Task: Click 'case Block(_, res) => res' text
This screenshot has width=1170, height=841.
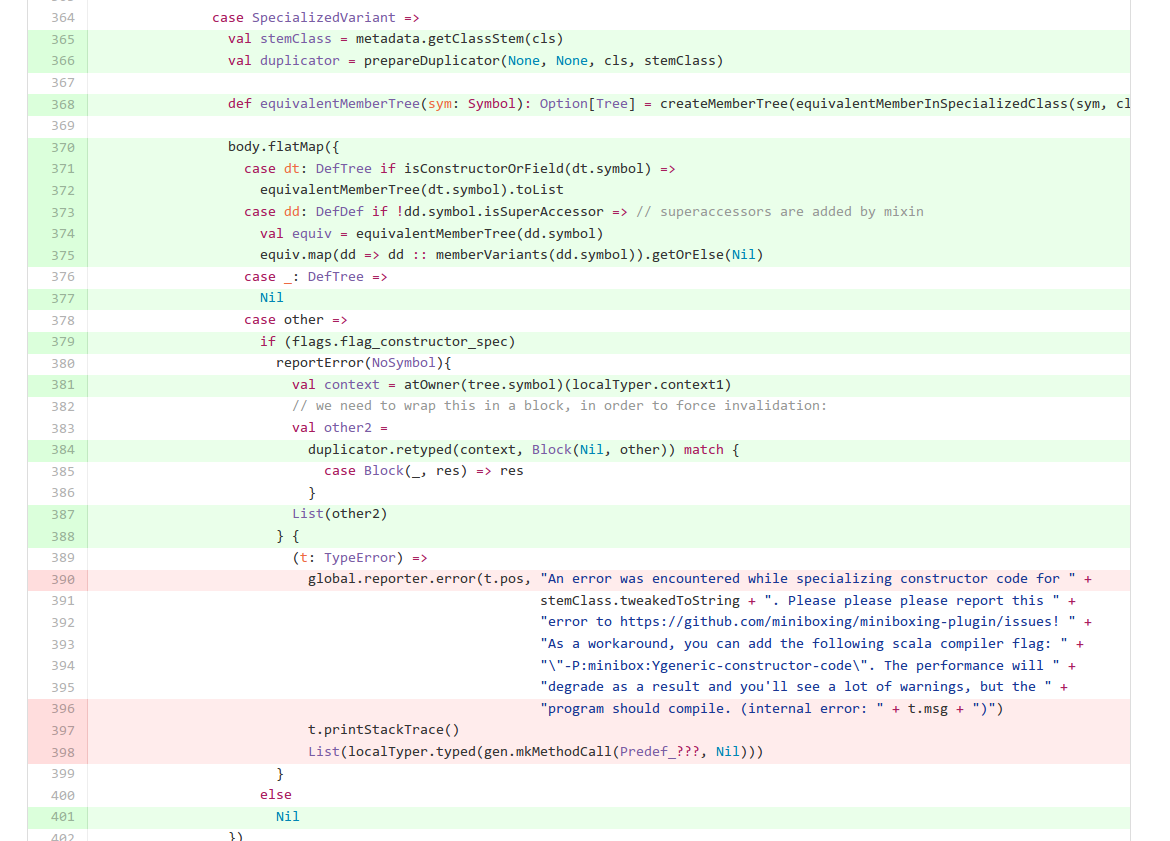Action: pos(424,472)
